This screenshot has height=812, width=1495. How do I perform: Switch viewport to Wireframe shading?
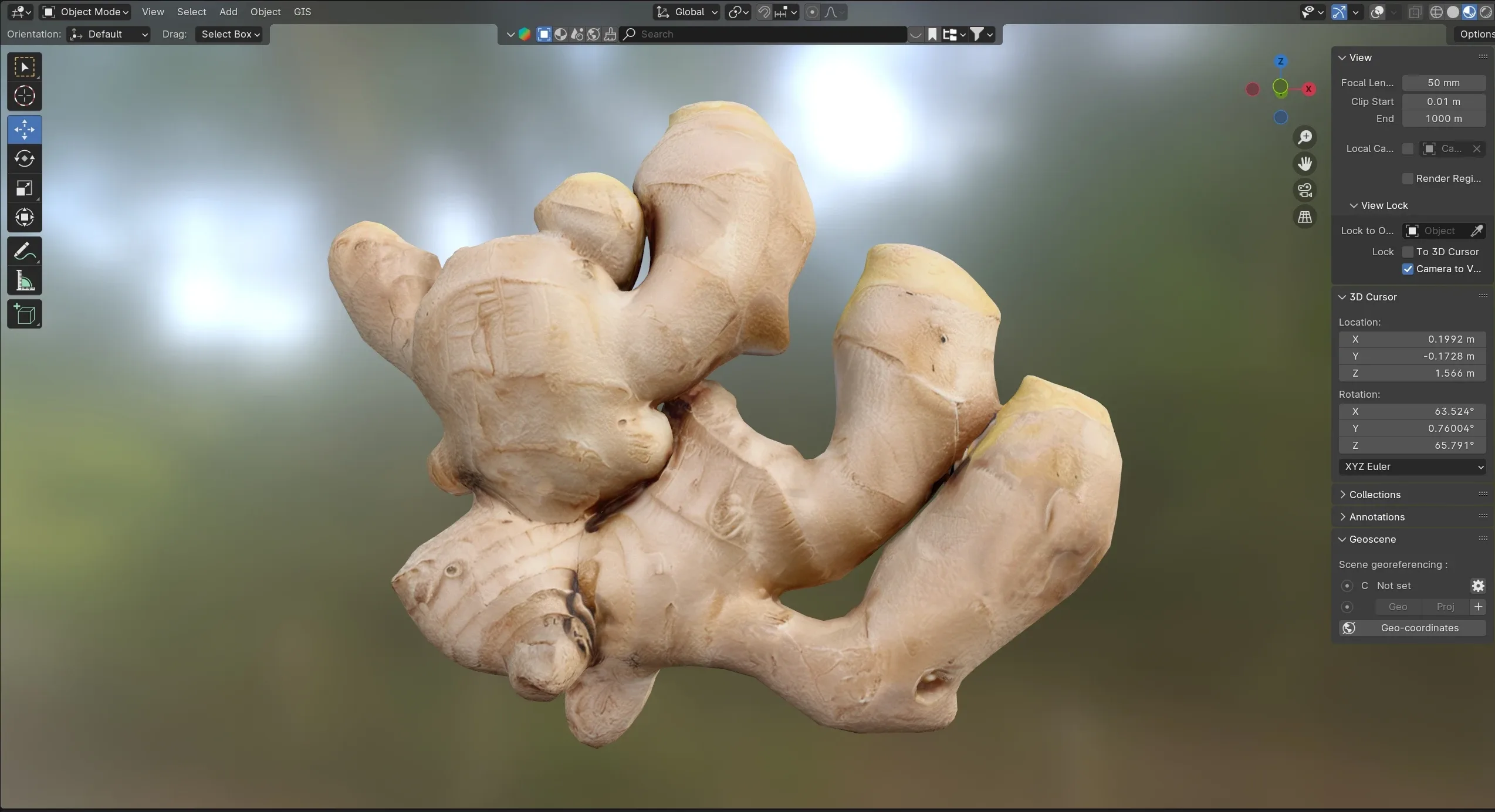1436,12
